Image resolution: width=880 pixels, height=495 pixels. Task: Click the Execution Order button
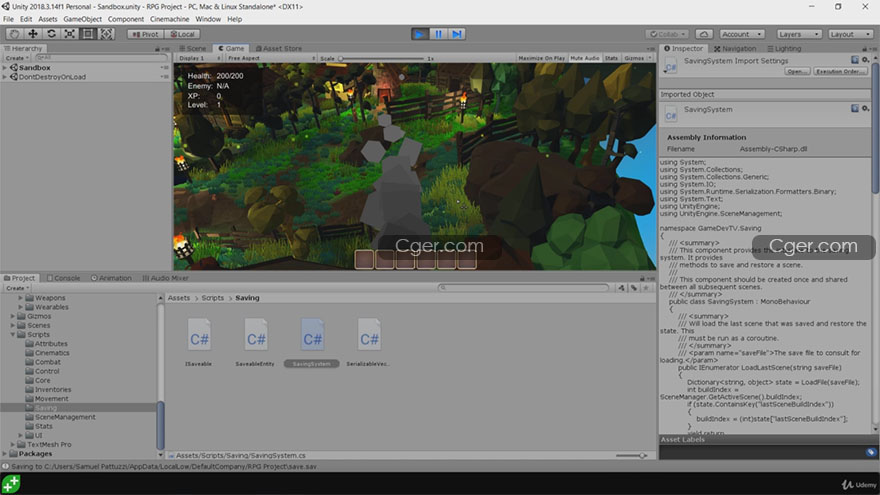(x=840, y=71)
